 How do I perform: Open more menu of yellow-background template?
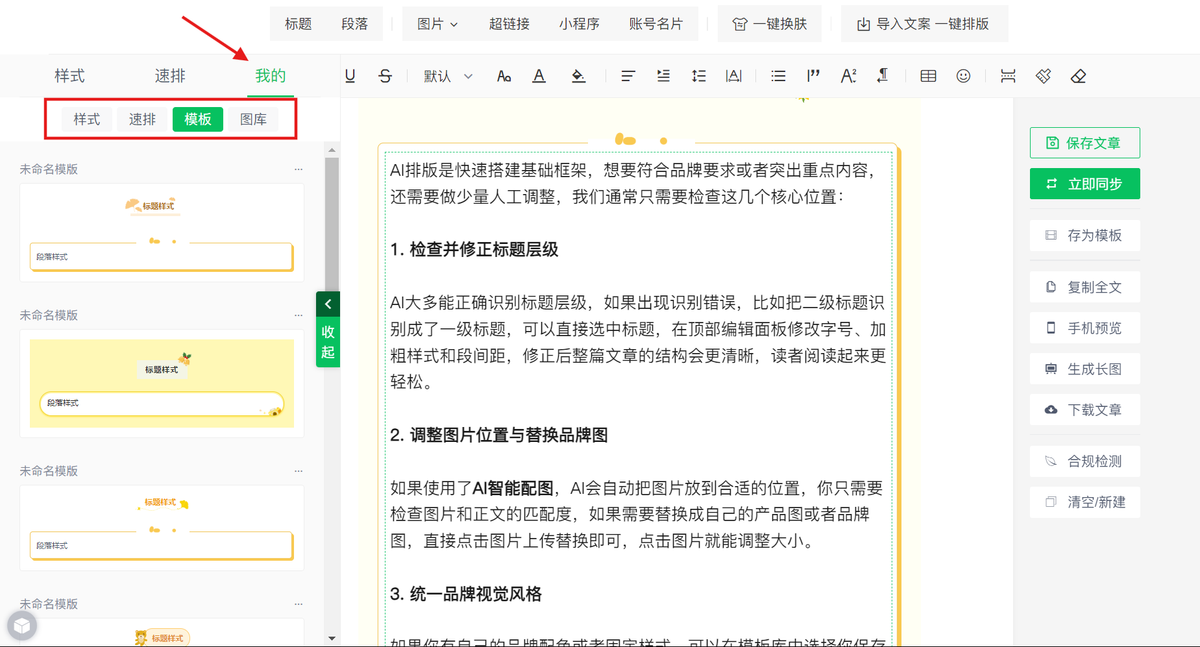point(298,315)
